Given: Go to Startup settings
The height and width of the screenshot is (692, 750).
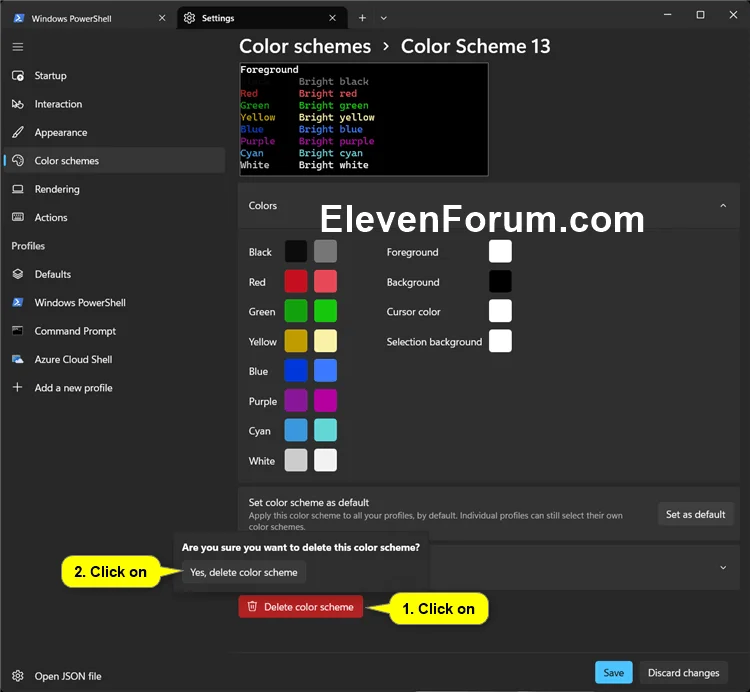Looking at the screenshot, I should tap(114, 76).
